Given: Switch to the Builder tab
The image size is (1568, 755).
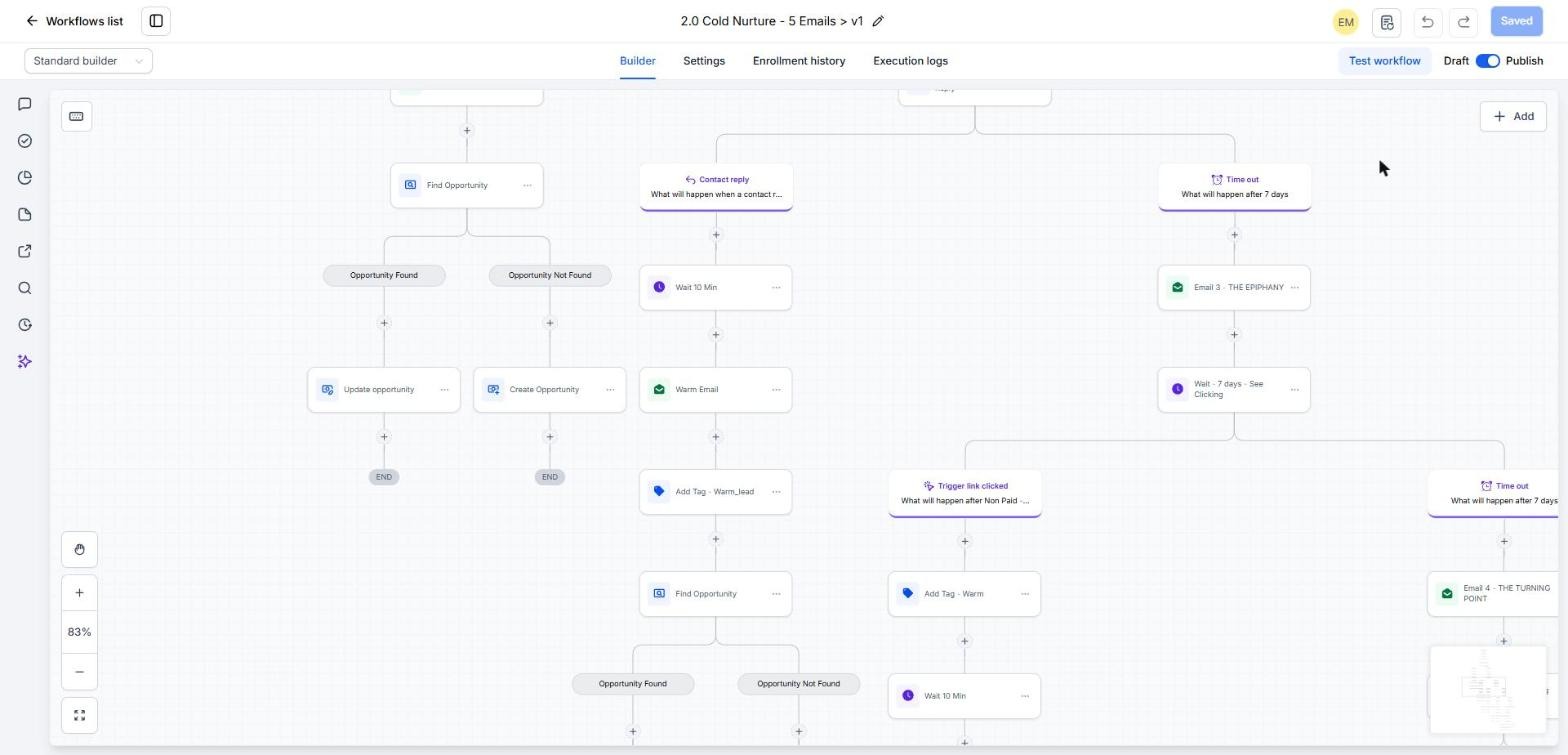Looking at the screenshot, I should click(x=638, y=61).
